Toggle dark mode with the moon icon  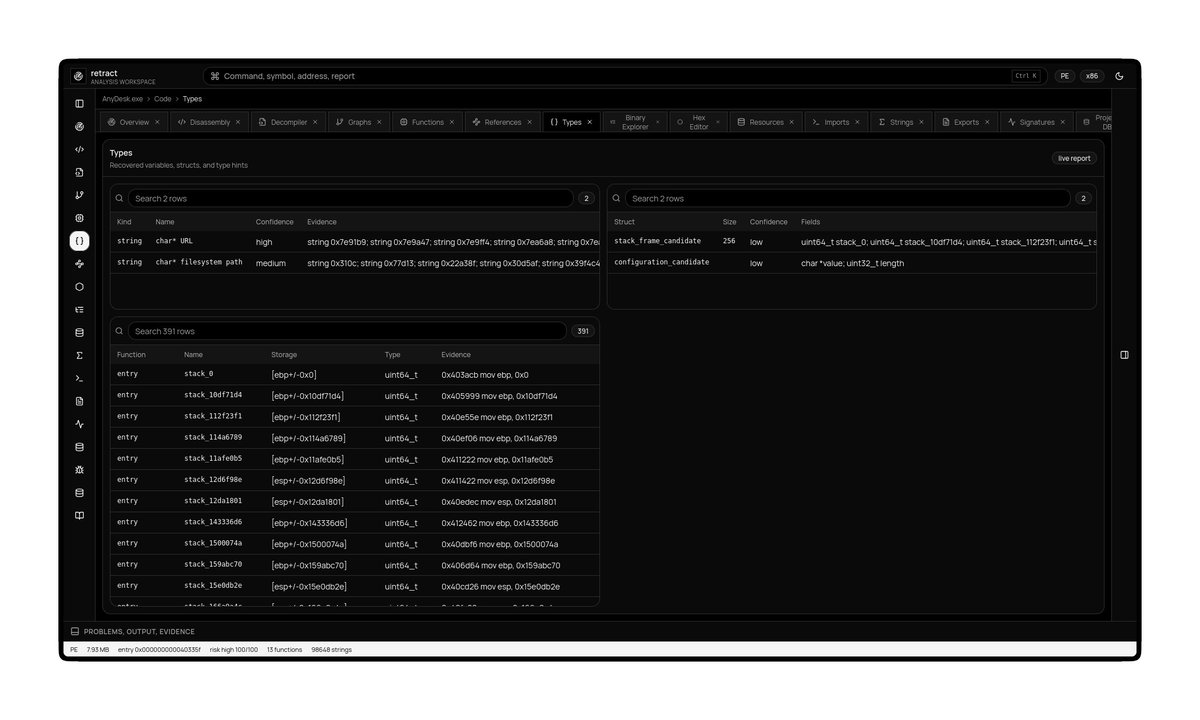click(1119, 76)
